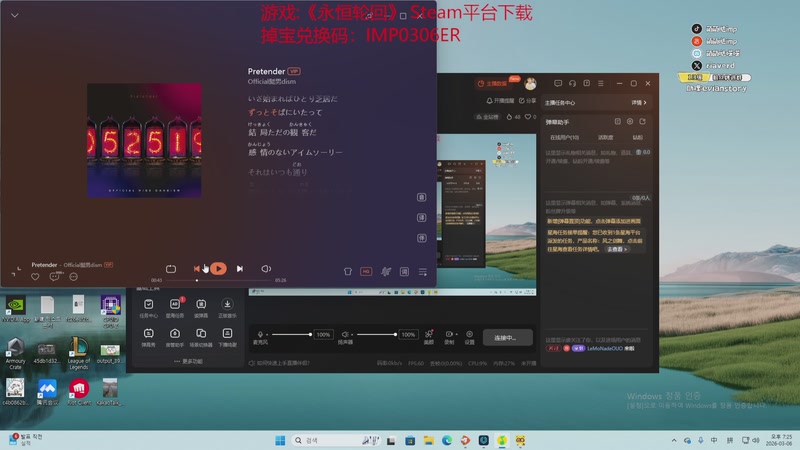Screen dimensions: 800x450
Task: Click 开播提醒 broadcast reminder
Action: click(500, 101)
